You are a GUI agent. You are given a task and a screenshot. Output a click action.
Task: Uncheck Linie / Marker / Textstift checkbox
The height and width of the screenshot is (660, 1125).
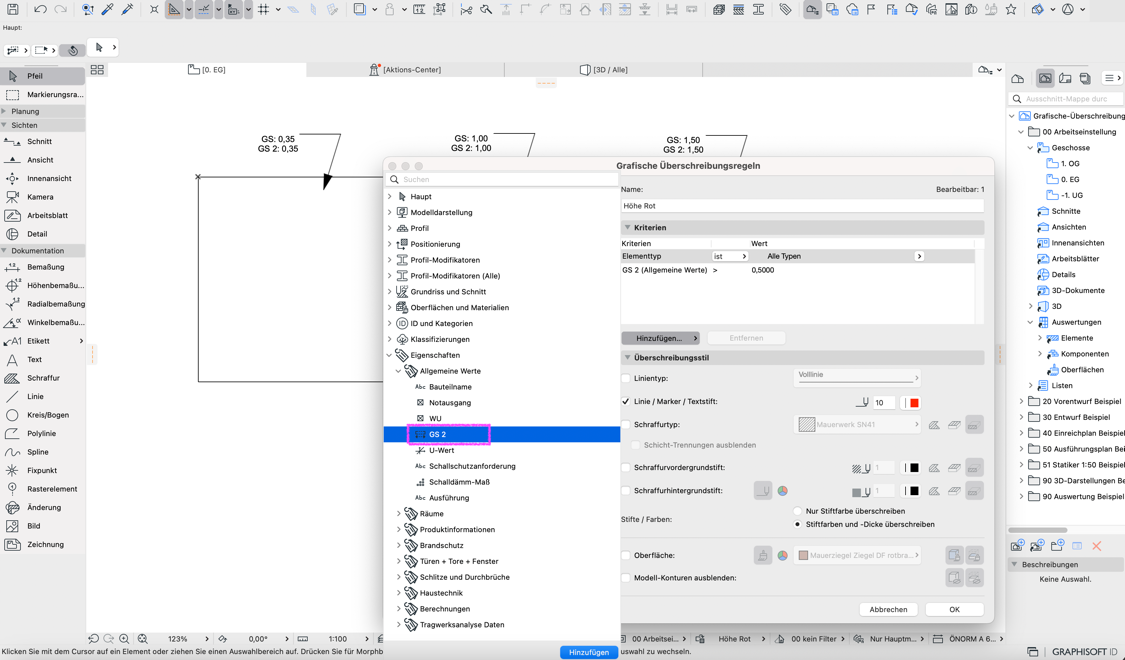[626, 402]
